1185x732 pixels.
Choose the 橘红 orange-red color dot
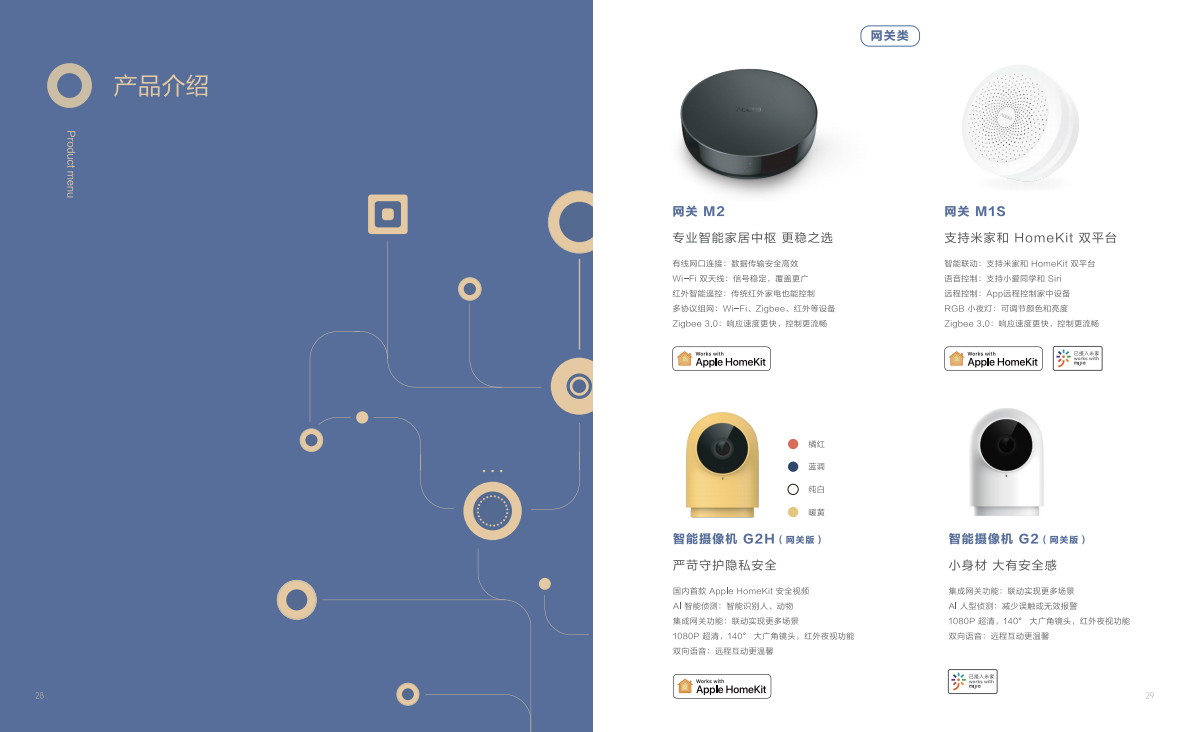point(793,444)
